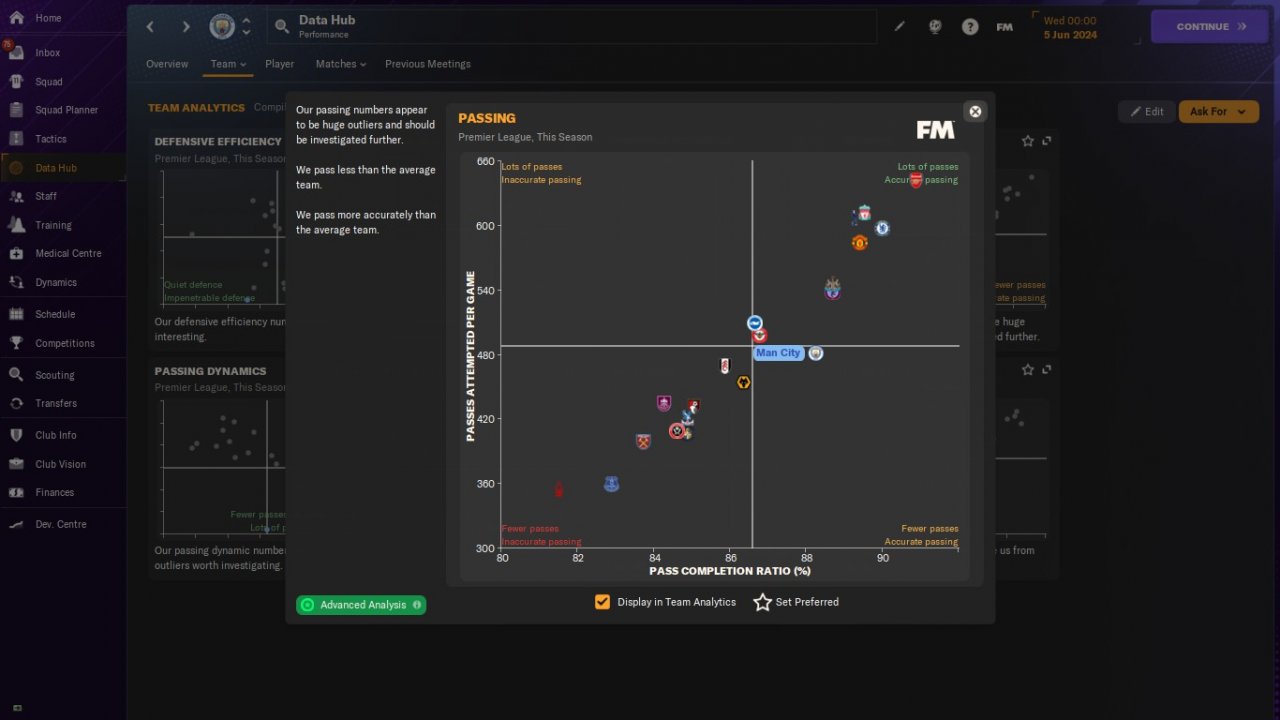Viewport: 1280px width, 720px height.
Task: Go to Medical Centre in the sidebar
Action: [63, 253]
